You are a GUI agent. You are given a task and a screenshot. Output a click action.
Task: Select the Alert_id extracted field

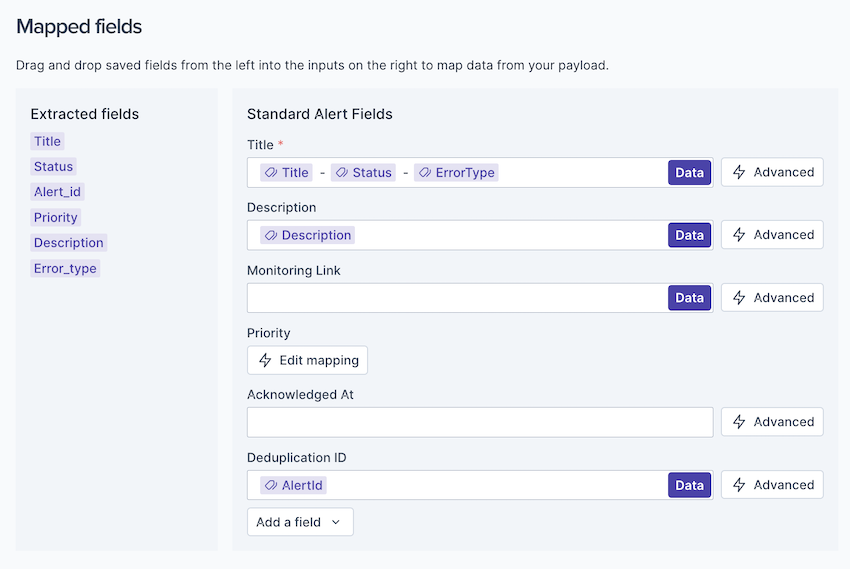[57, 192]
